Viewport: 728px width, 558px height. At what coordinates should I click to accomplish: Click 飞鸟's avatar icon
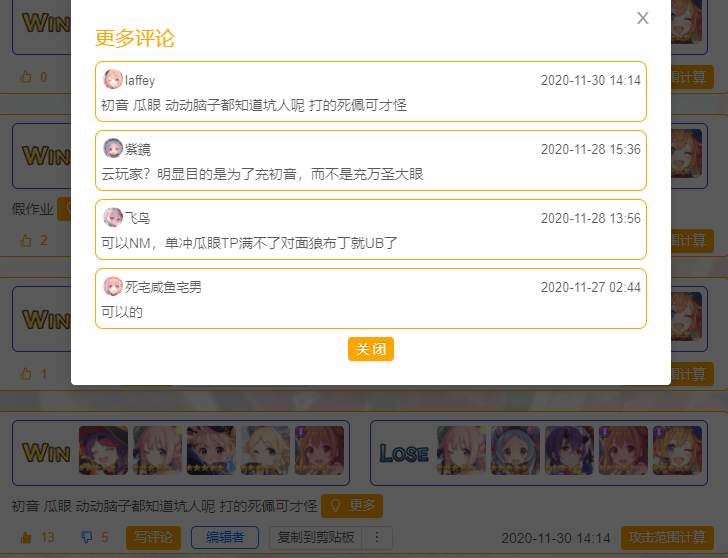coord(113,217)
